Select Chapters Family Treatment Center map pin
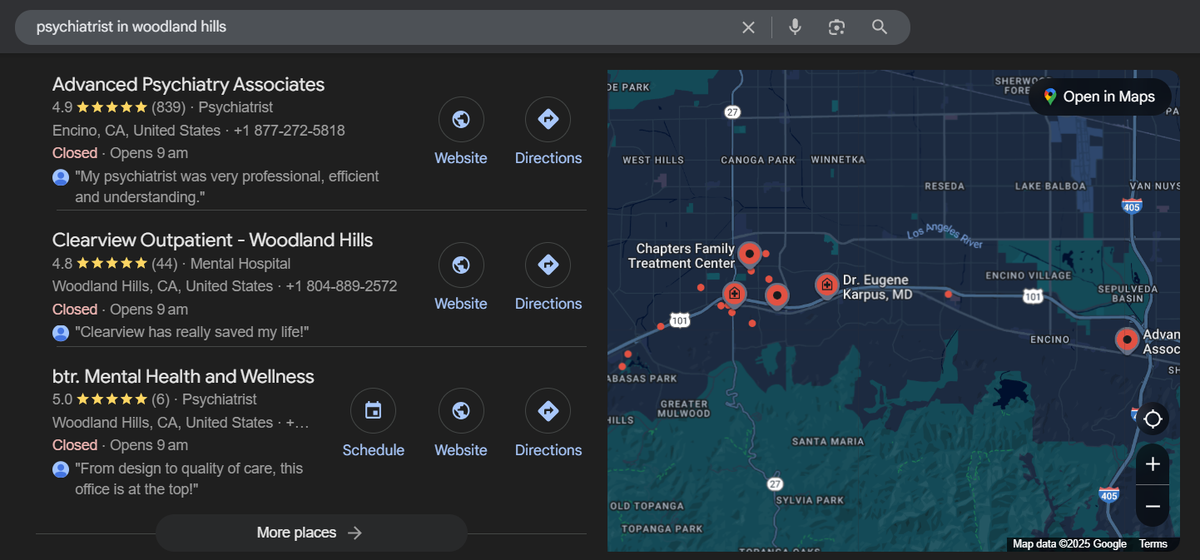This screenshot has height=560, width=1200. pos(749,252)
